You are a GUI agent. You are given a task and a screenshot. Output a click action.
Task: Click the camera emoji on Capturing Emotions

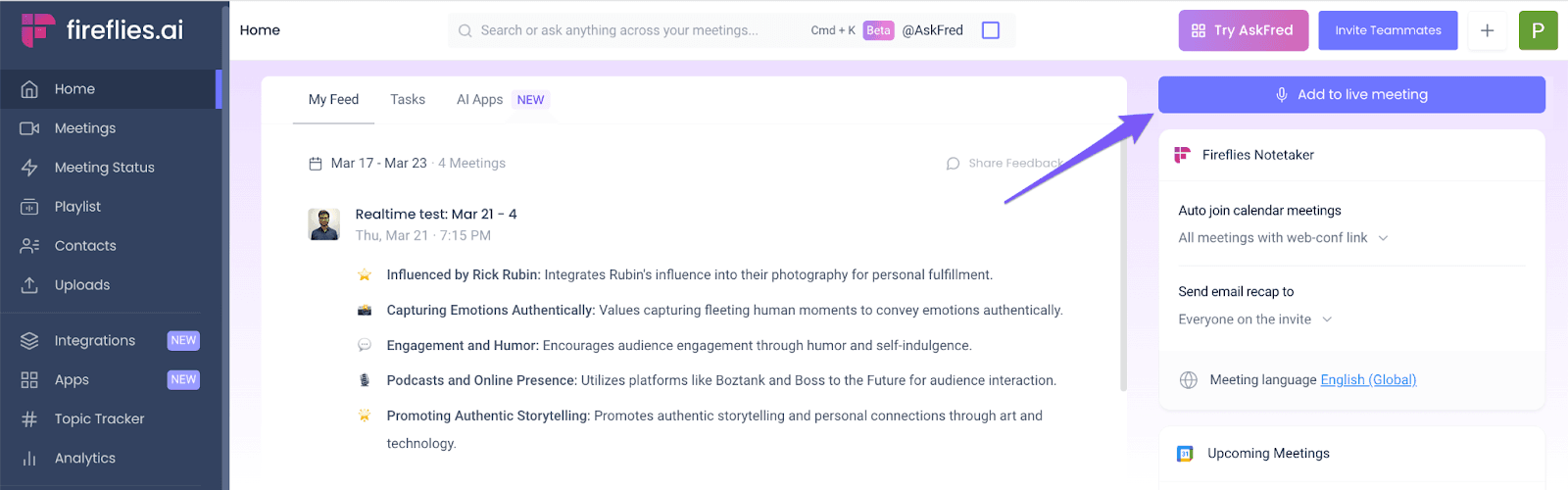click(x=365, y=311)
